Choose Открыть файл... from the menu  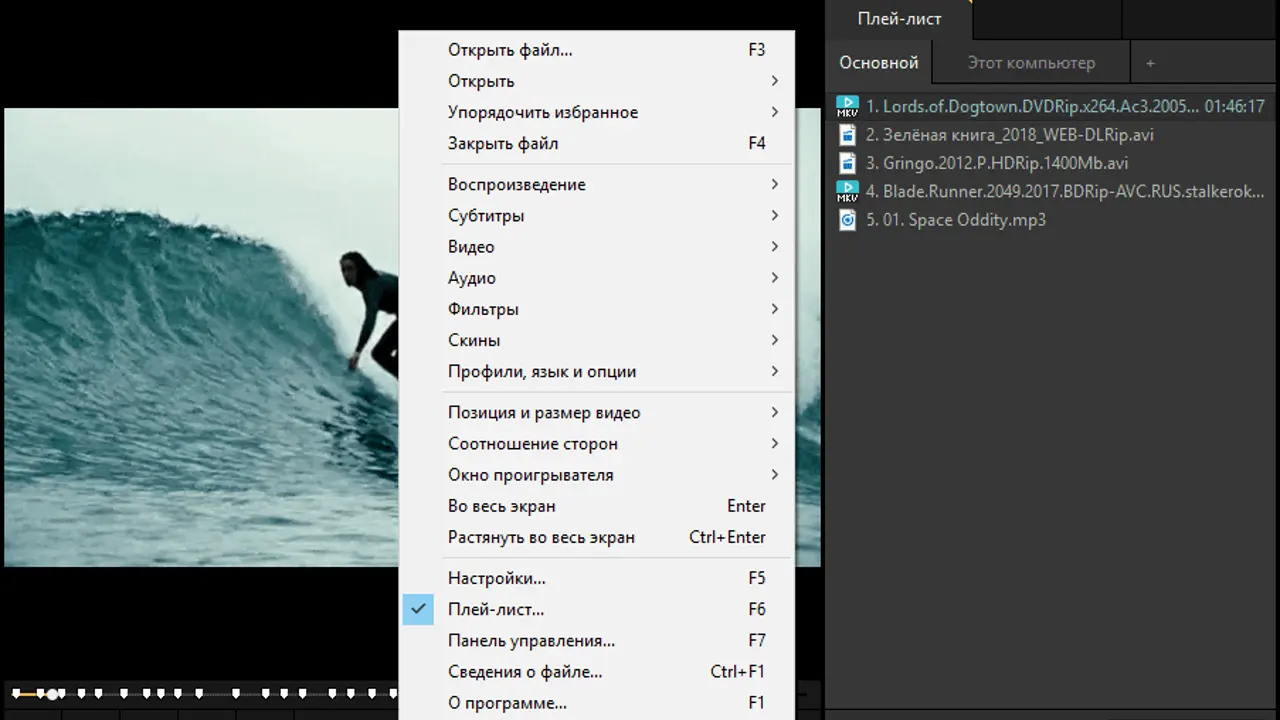(x=510, y=50)
